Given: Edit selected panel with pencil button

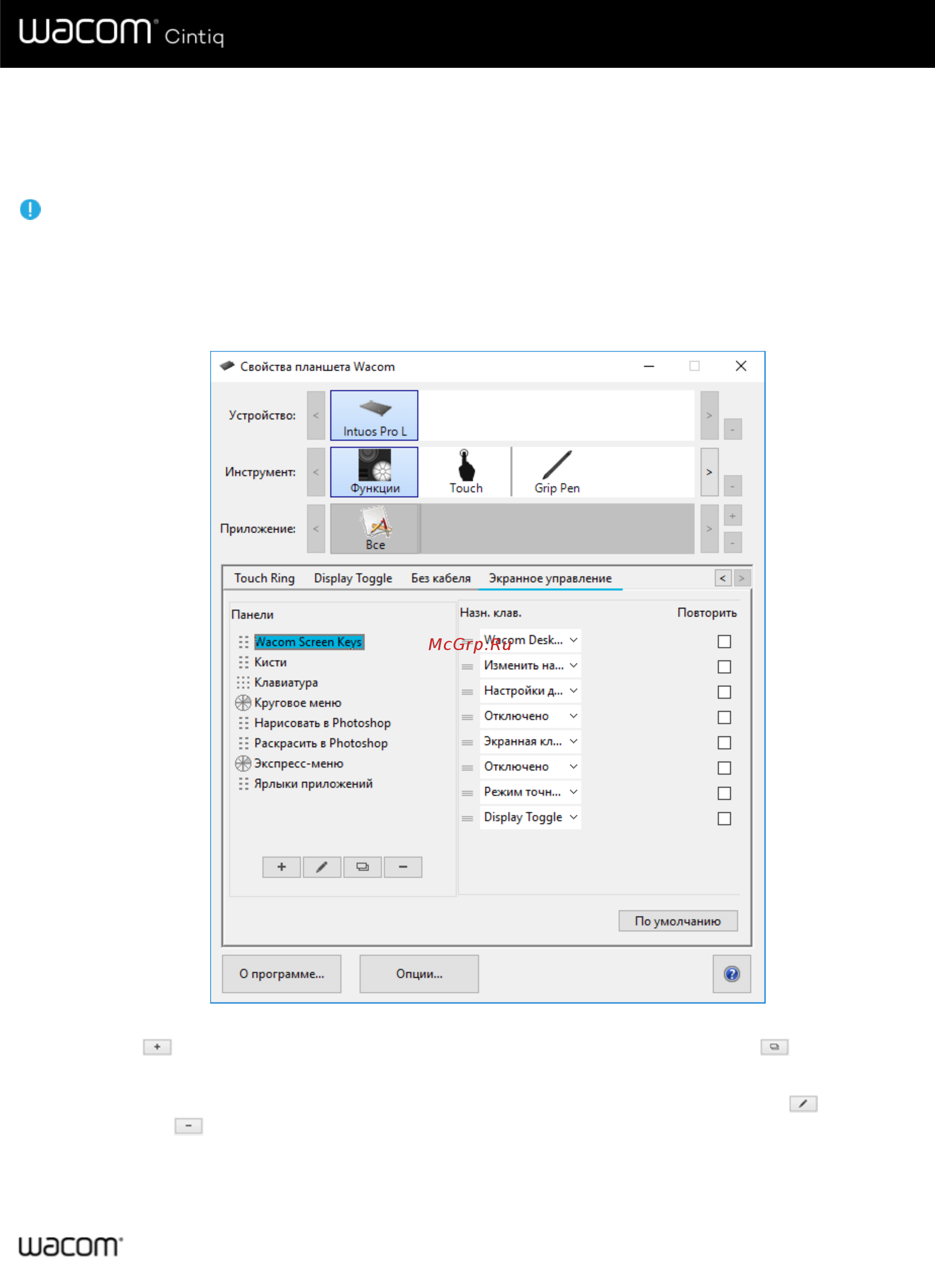Looking at the screenshot, I should [322, 867].
